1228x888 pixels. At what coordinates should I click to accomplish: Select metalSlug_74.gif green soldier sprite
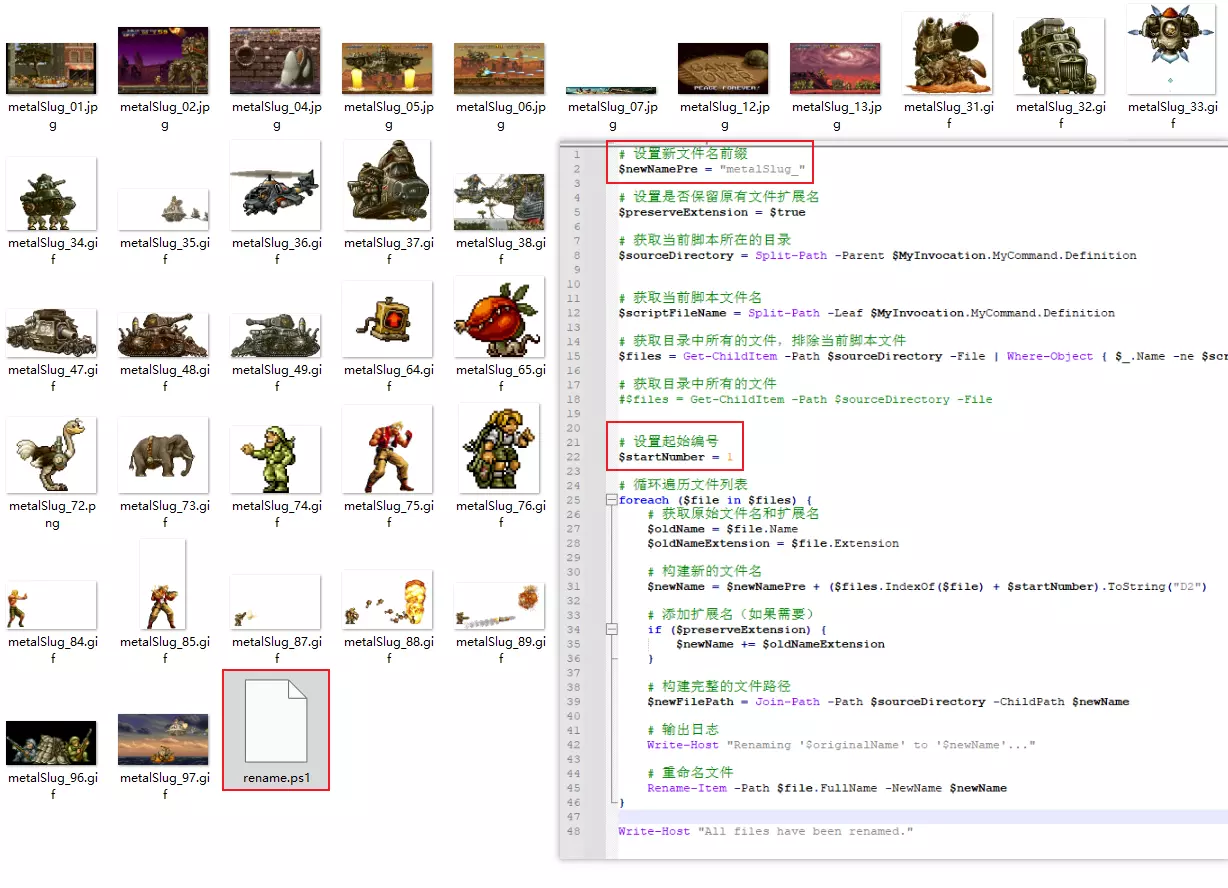coord(275,459)
